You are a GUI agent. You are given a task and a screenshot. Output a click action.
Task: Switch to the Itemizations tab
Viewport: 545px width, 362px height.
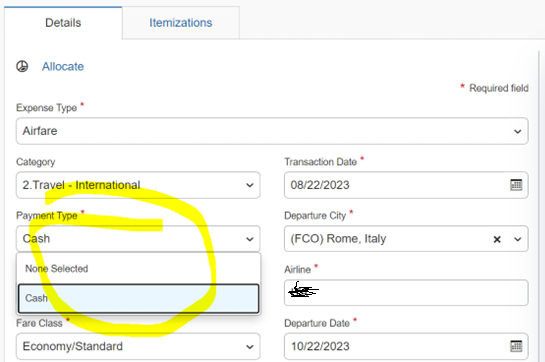coord(181,23)
